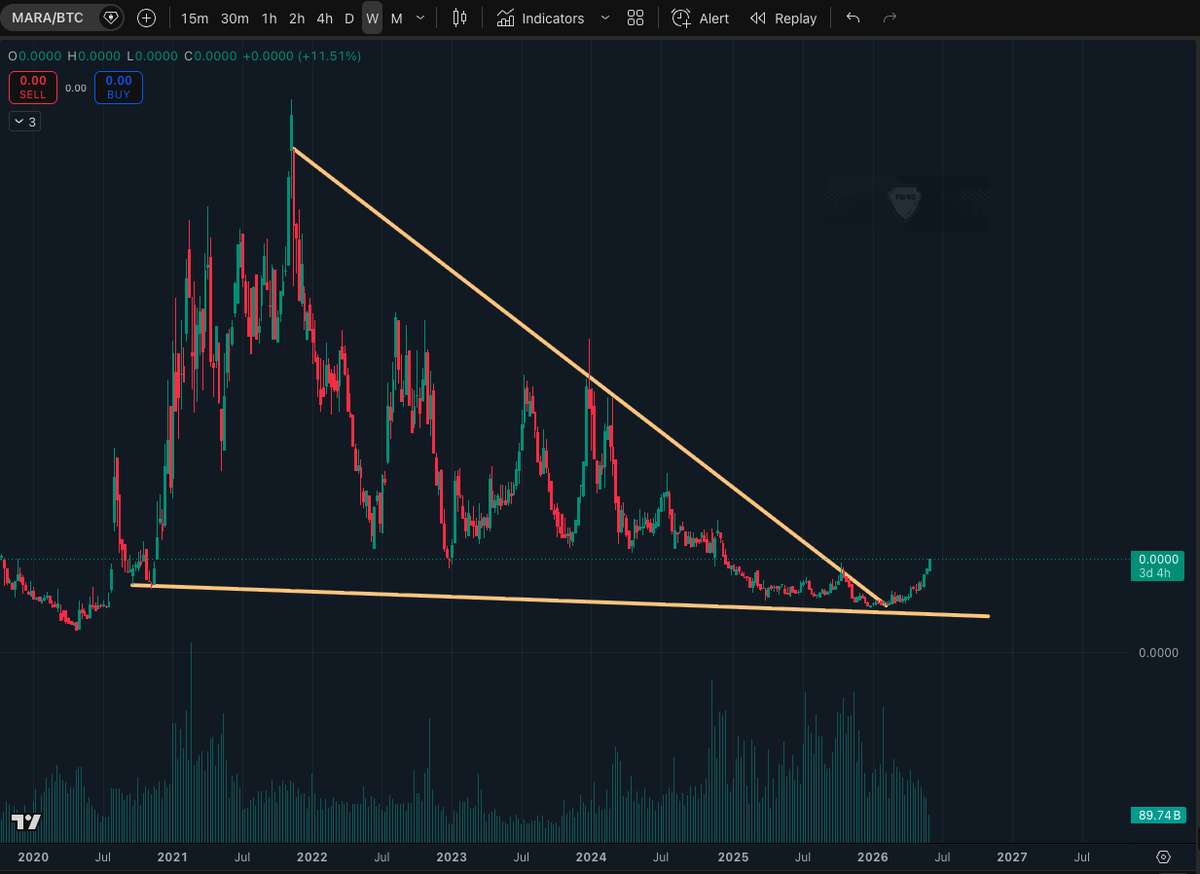The image size is (1200, 874).
Task: Undo the last chart action
Action: (x=853, y=18)
